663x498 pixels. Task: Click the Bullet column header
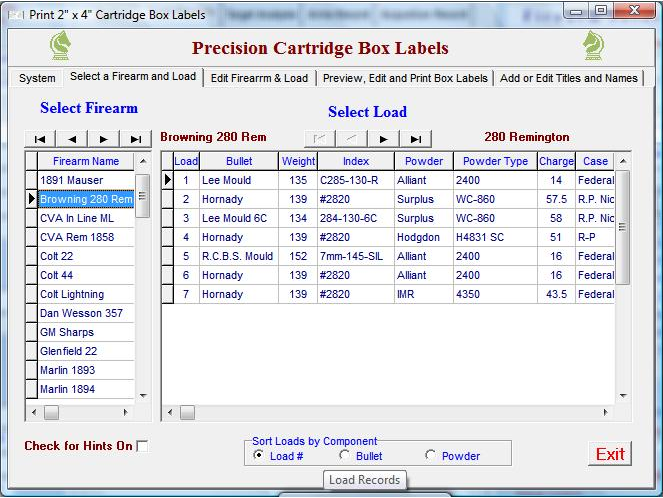click(239, 161)
